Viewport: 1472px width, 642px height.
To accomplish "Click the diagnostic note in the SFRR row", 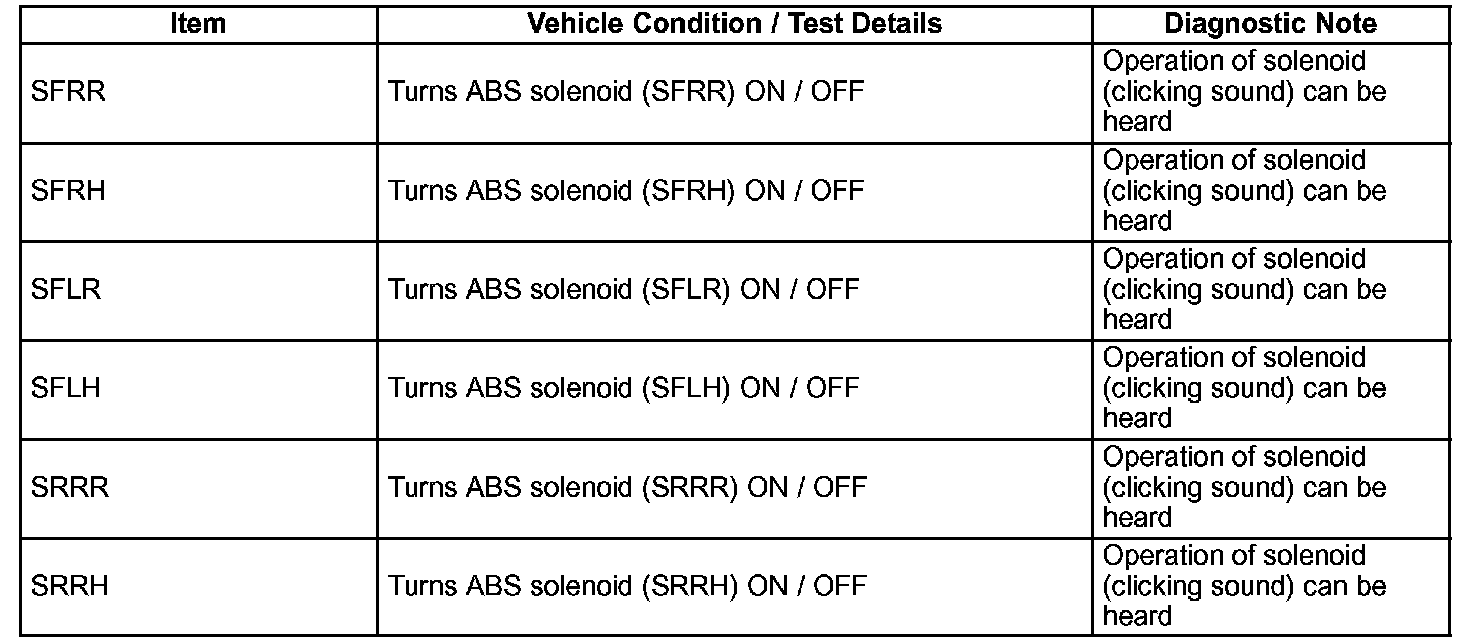I will [x=1244, y=92].
